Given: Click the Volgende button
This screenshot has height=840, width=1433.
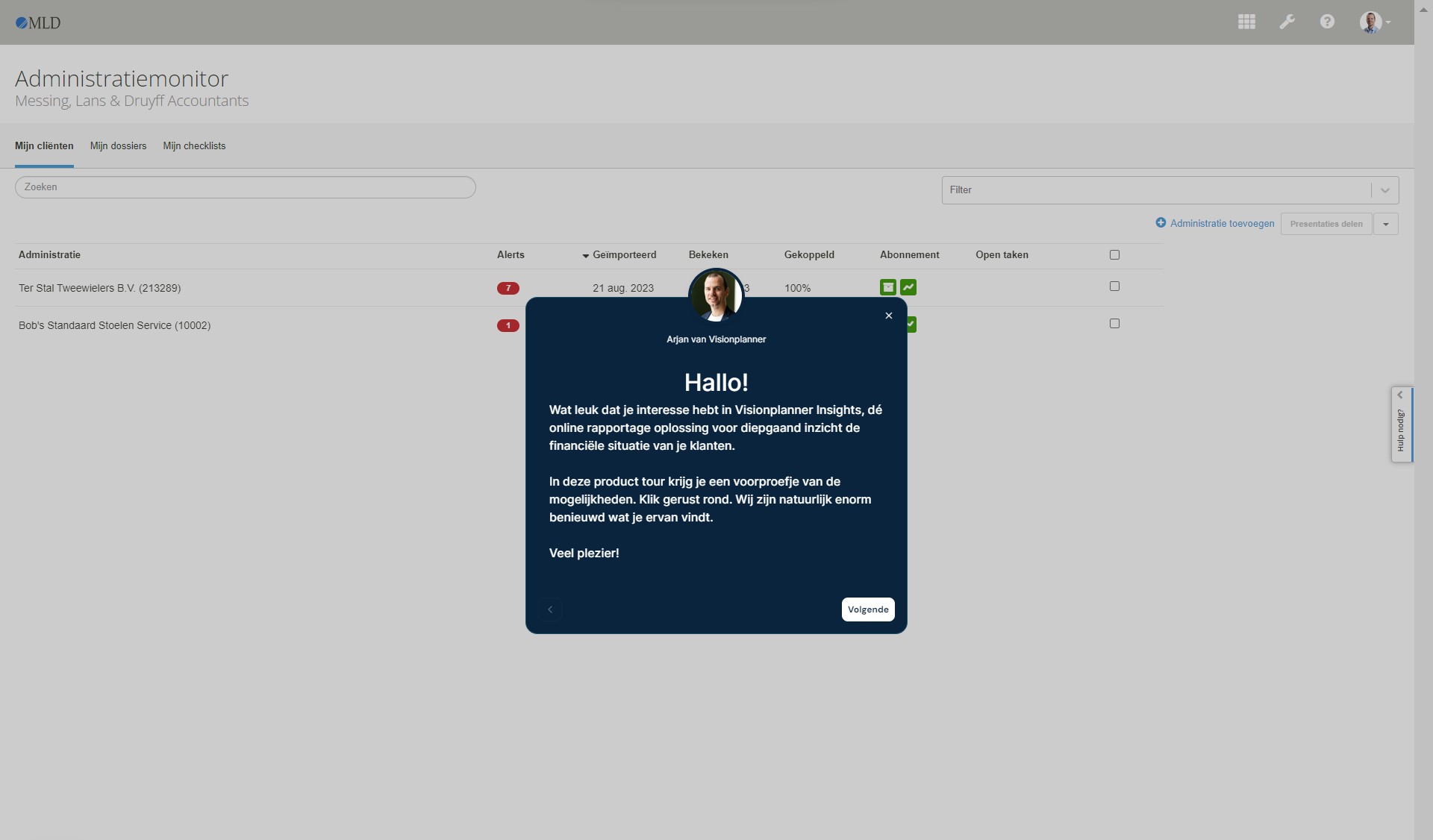Looking at the screenshot, I should click(x=868, y=609).
